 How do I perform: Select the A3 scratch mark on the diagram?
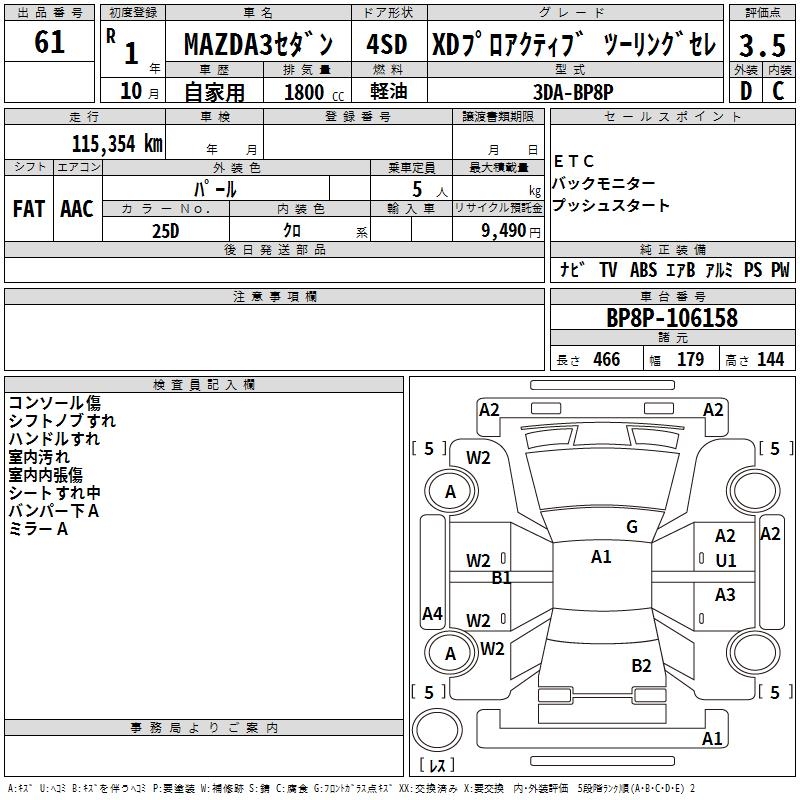pyautogui.click(x=725, y=595)
